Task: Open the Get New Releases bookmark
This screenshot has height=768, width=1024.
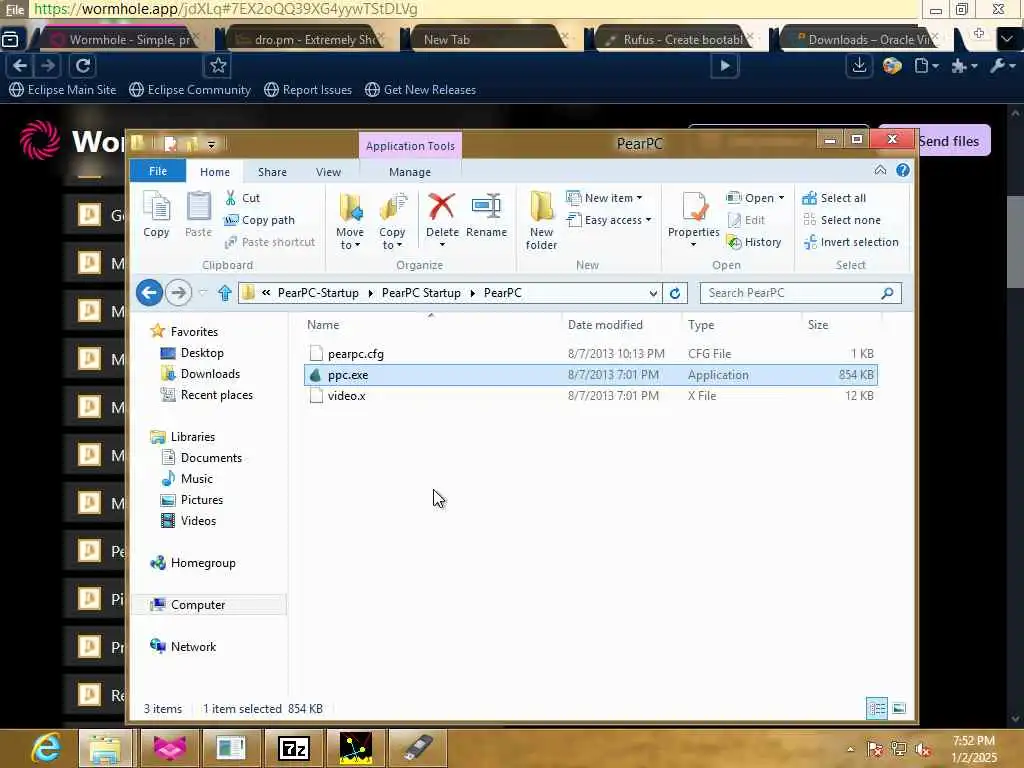Action: coord(421,90)
